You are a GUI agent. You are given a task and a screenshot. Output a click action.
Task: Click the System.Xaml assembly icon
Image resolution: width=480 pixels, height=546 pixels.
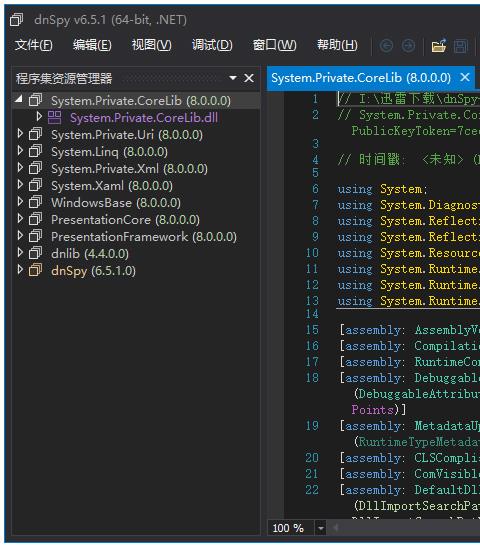pos(36,185)
